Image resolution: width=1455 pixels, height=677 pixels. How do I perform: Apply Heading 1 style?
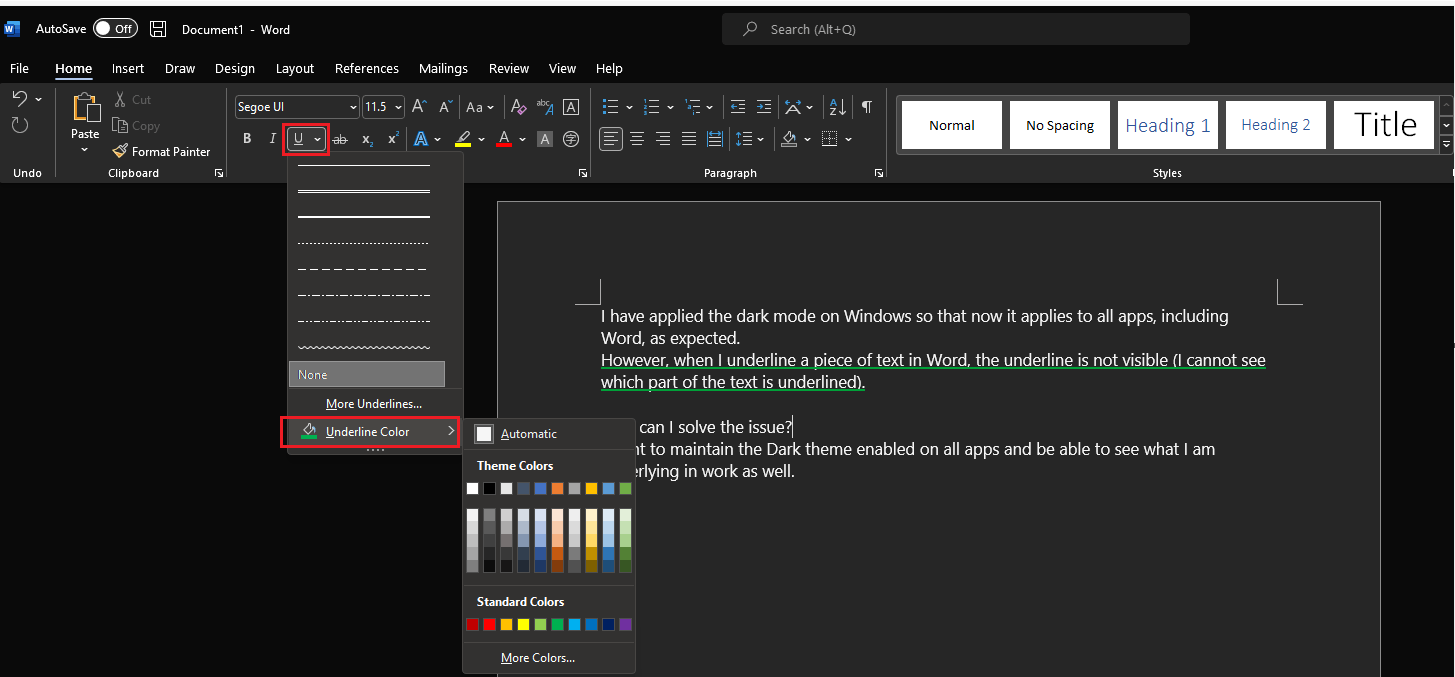click(1168, 125)
